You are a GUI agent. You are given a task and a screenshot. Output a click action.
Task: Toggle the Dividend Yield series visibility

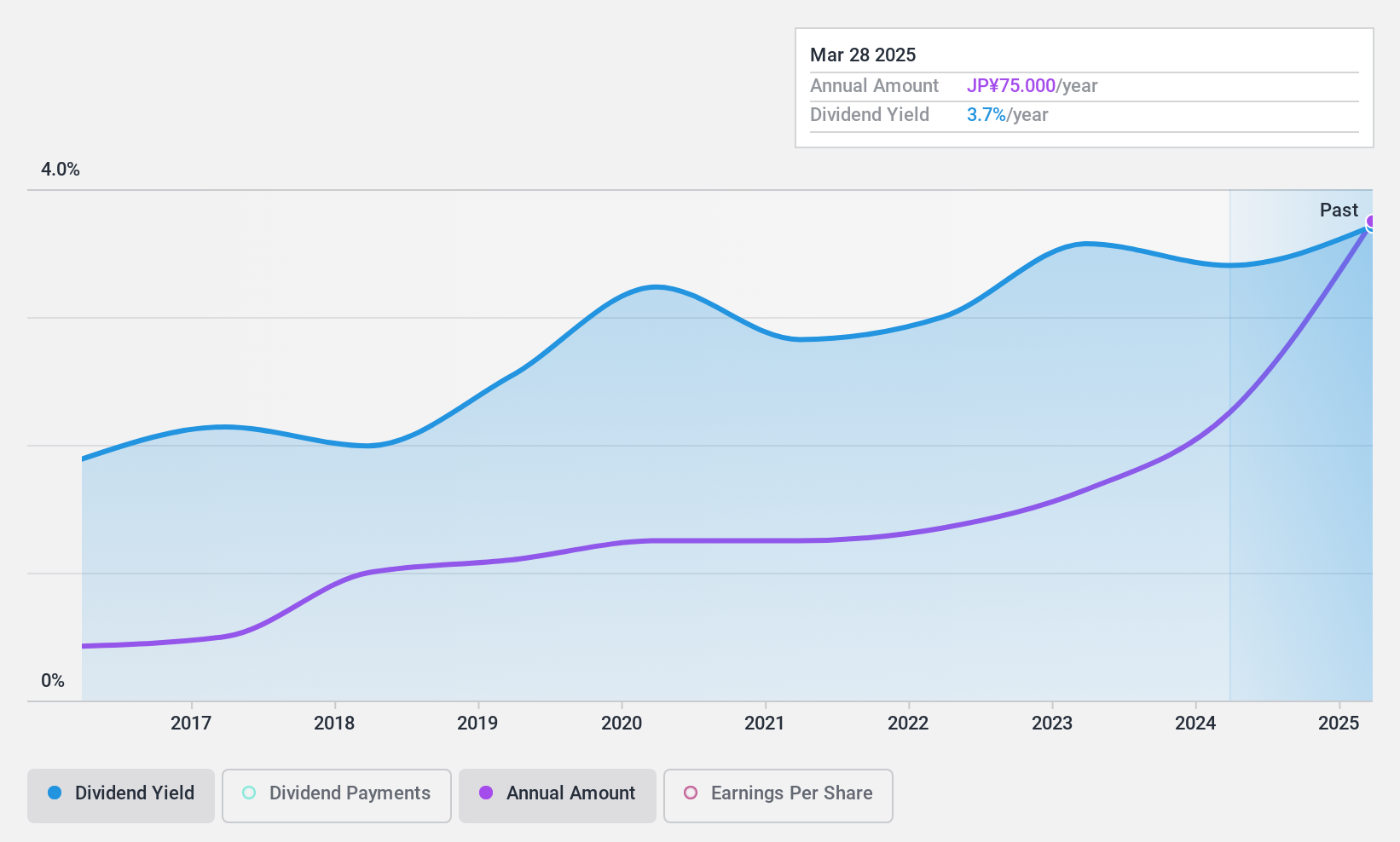click(120, 793)
